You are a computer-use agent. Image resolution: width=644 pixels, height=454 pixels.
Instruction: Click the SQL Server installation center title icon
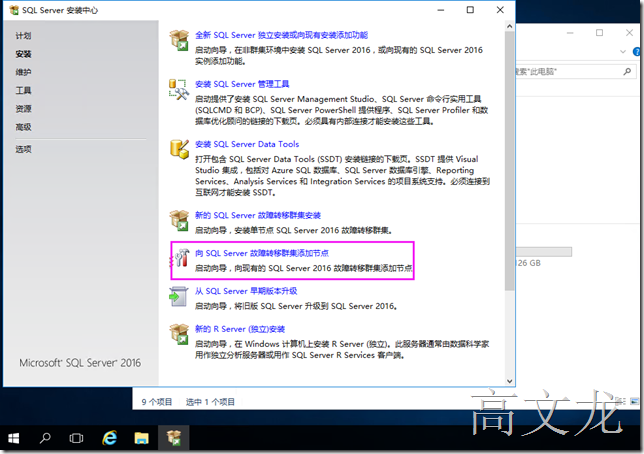[14, 10]
